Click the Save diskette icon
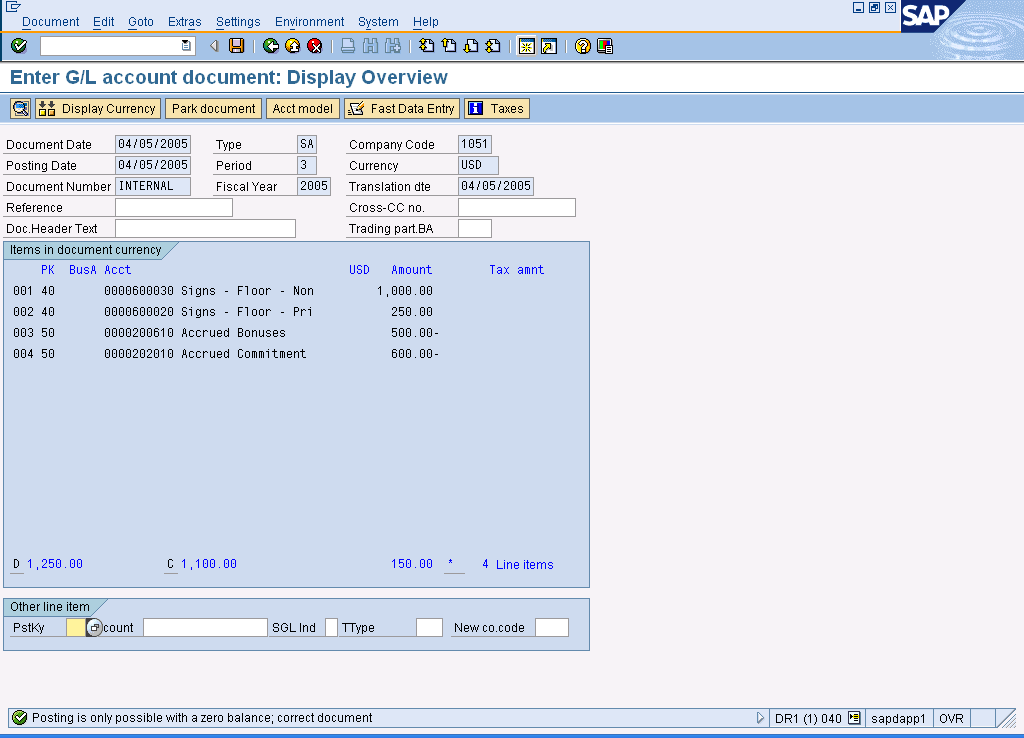The image size is (1024, 738). pyautogui.click(x=236, y=46)
